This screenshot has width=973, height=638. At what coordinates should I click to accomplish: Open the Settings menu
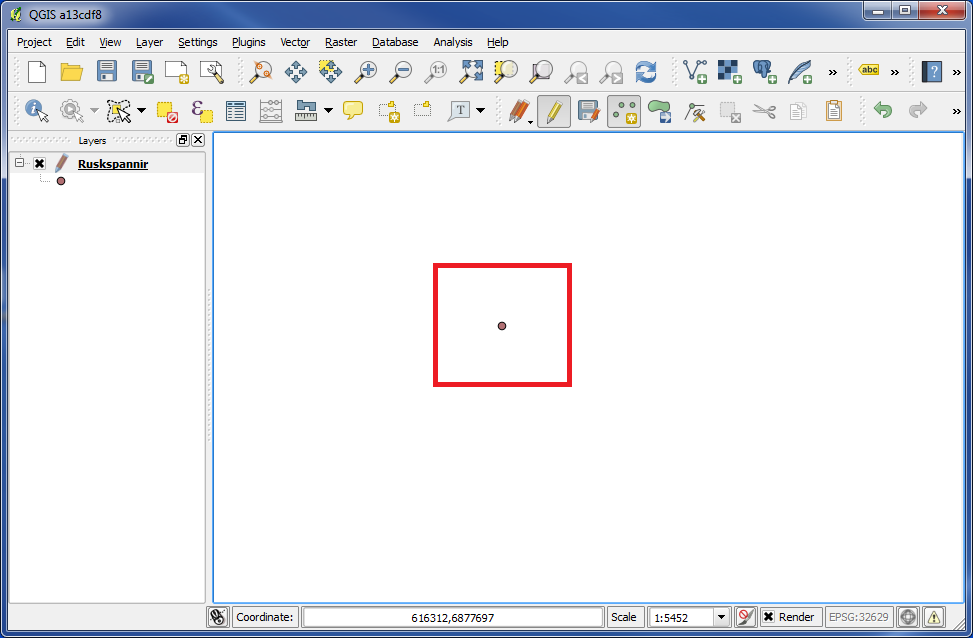198,42
